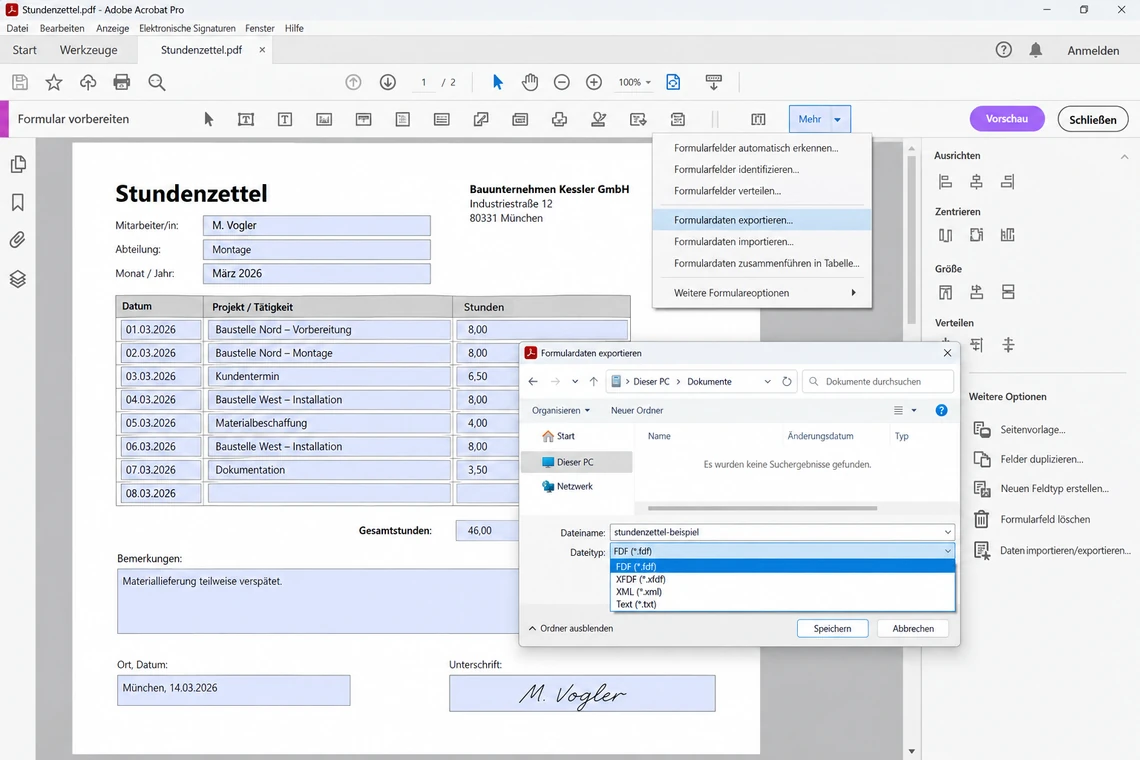Click the Abbrechen button
The image size is (1140, 760).
[x=913, y=628]
